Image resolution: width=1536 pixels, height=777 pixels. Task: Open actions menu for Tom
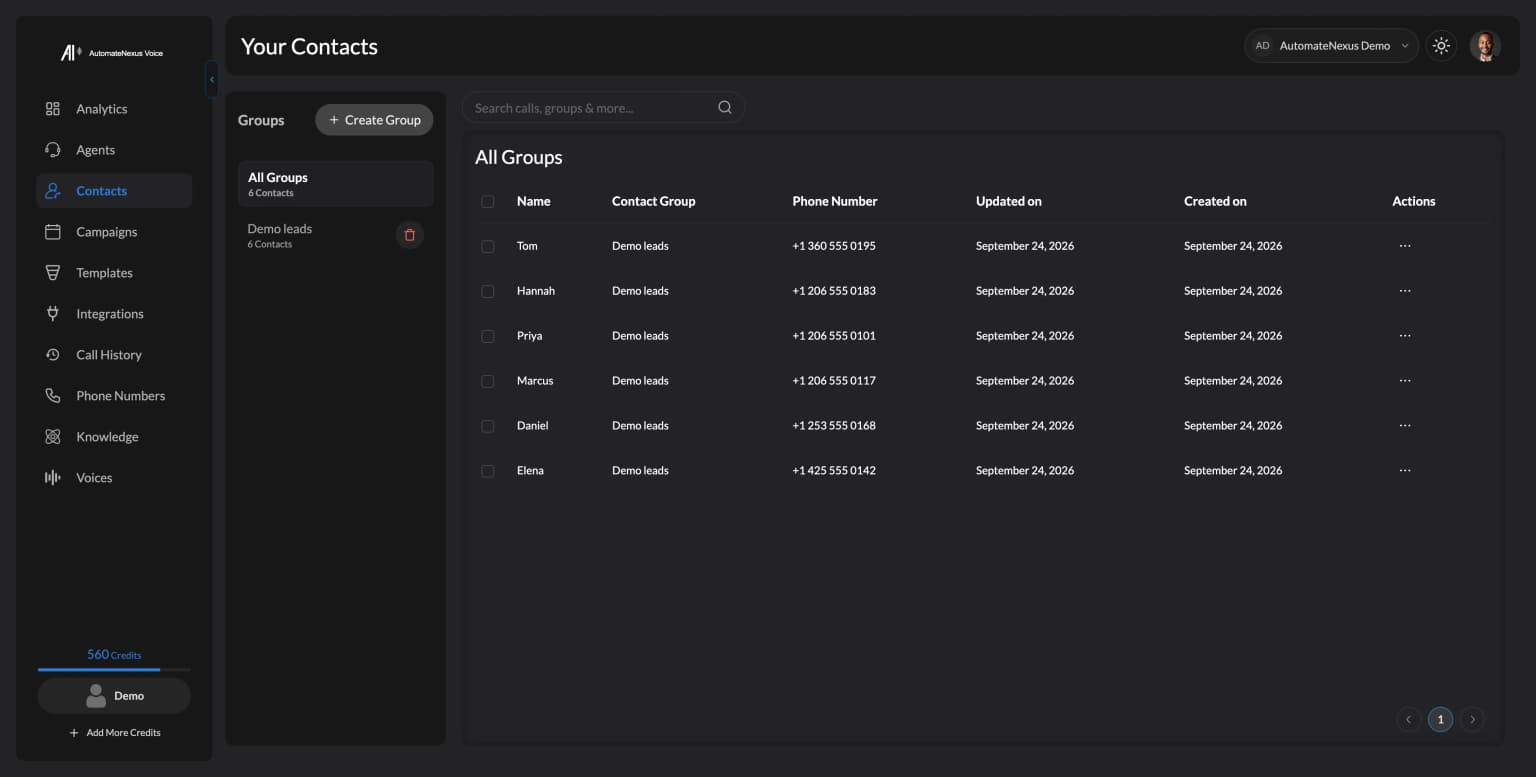click(1405, 246)
